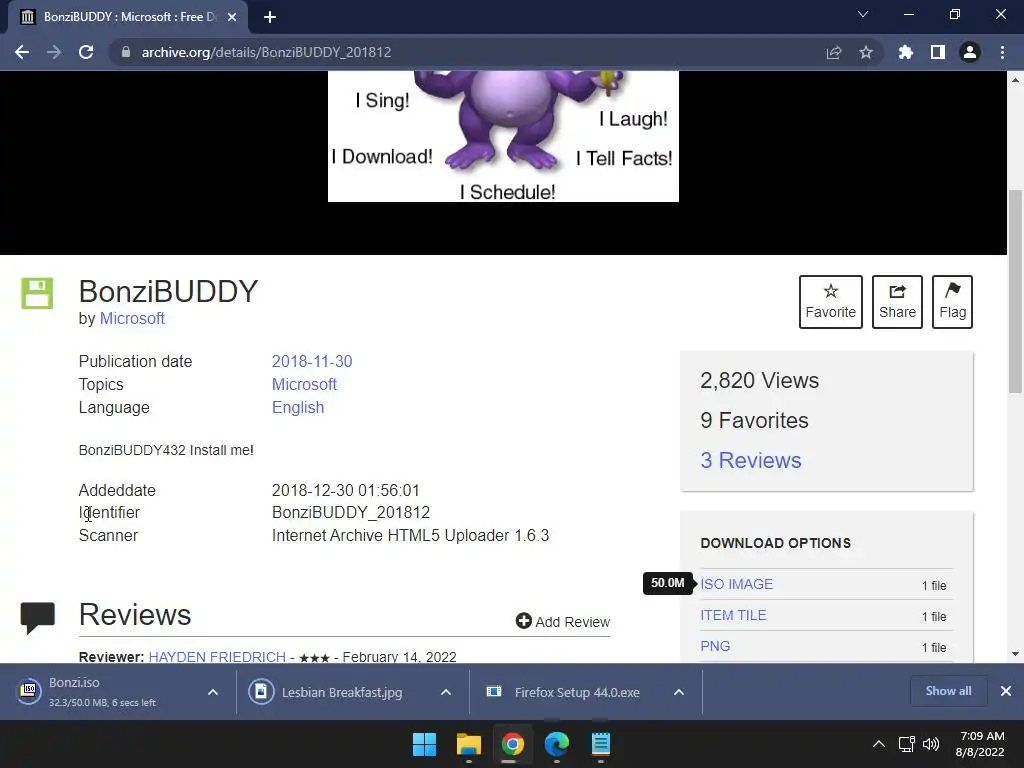Open Chrome three-dot menu
1024x768 pixels.
tap(1002, 52)
